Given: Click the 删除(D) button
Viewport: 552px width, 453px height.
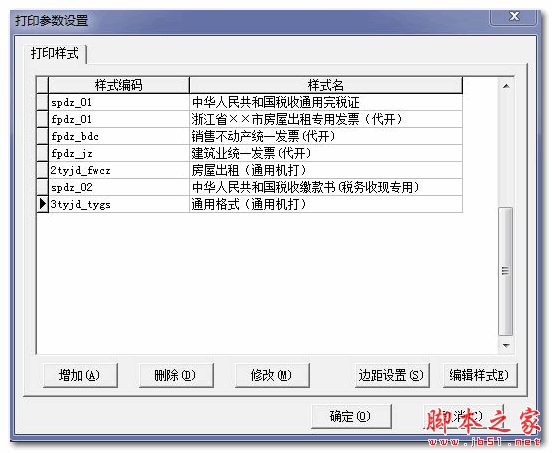Looking at the screenshot, I should (x=176, y=376).
